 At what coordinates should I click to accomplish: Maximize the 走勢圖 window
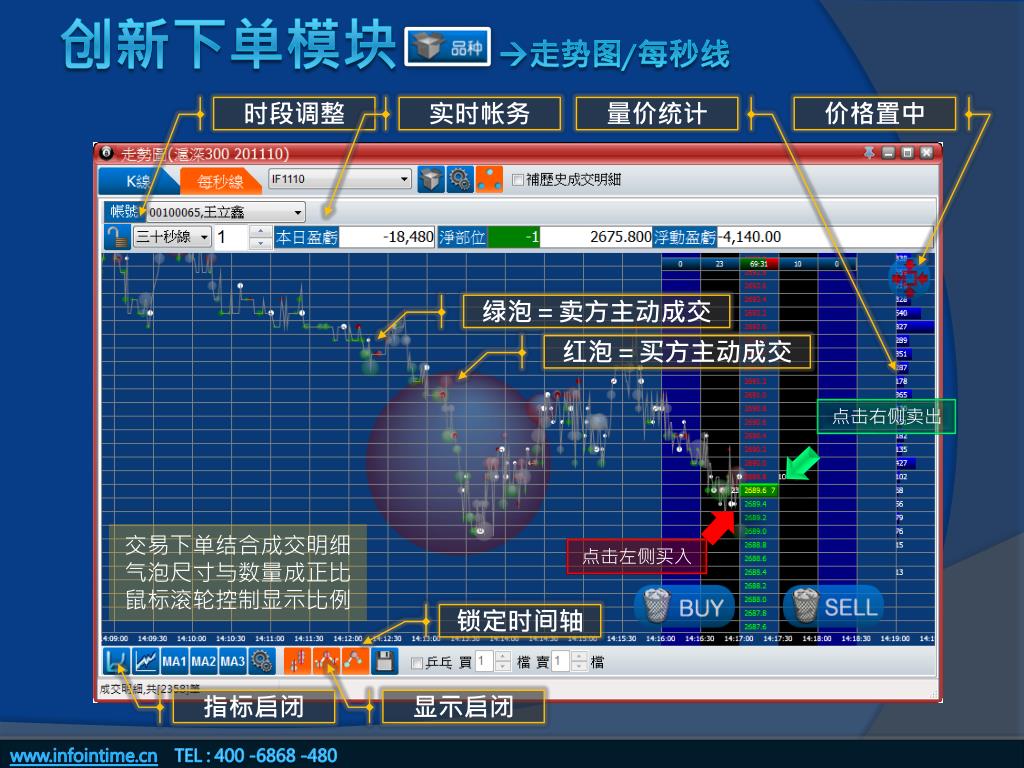(x=907, y=153)
